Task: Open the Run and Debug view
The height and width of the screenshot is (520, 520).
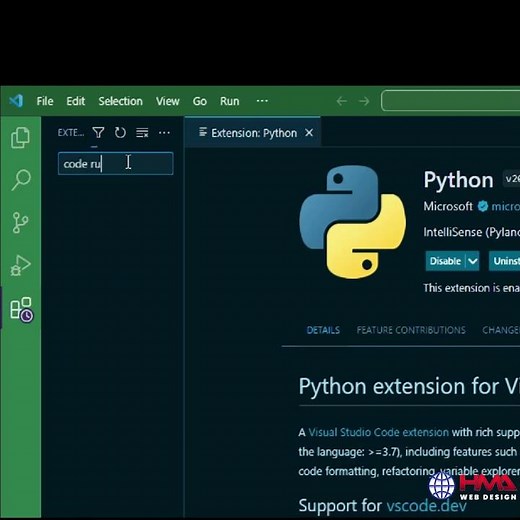Action: point(20,265)
